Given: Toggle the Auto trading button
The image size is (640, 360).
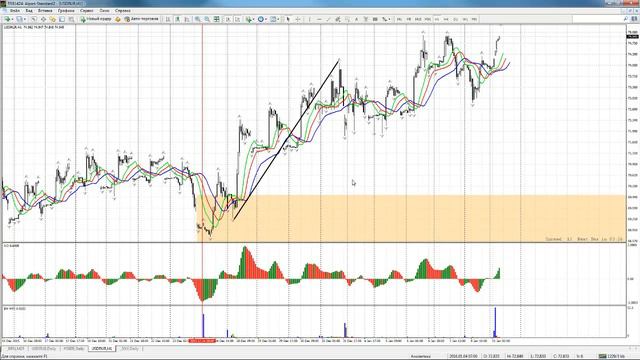Looking at the screenshot, I should click(x=141, y=19).
